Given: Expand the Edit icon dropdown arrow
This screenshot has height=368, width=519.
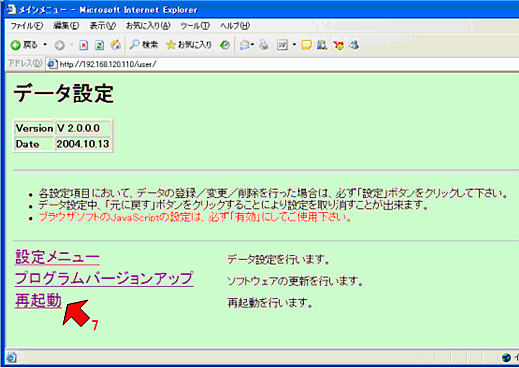Looking at the screenshot, I should click(294, 45).
